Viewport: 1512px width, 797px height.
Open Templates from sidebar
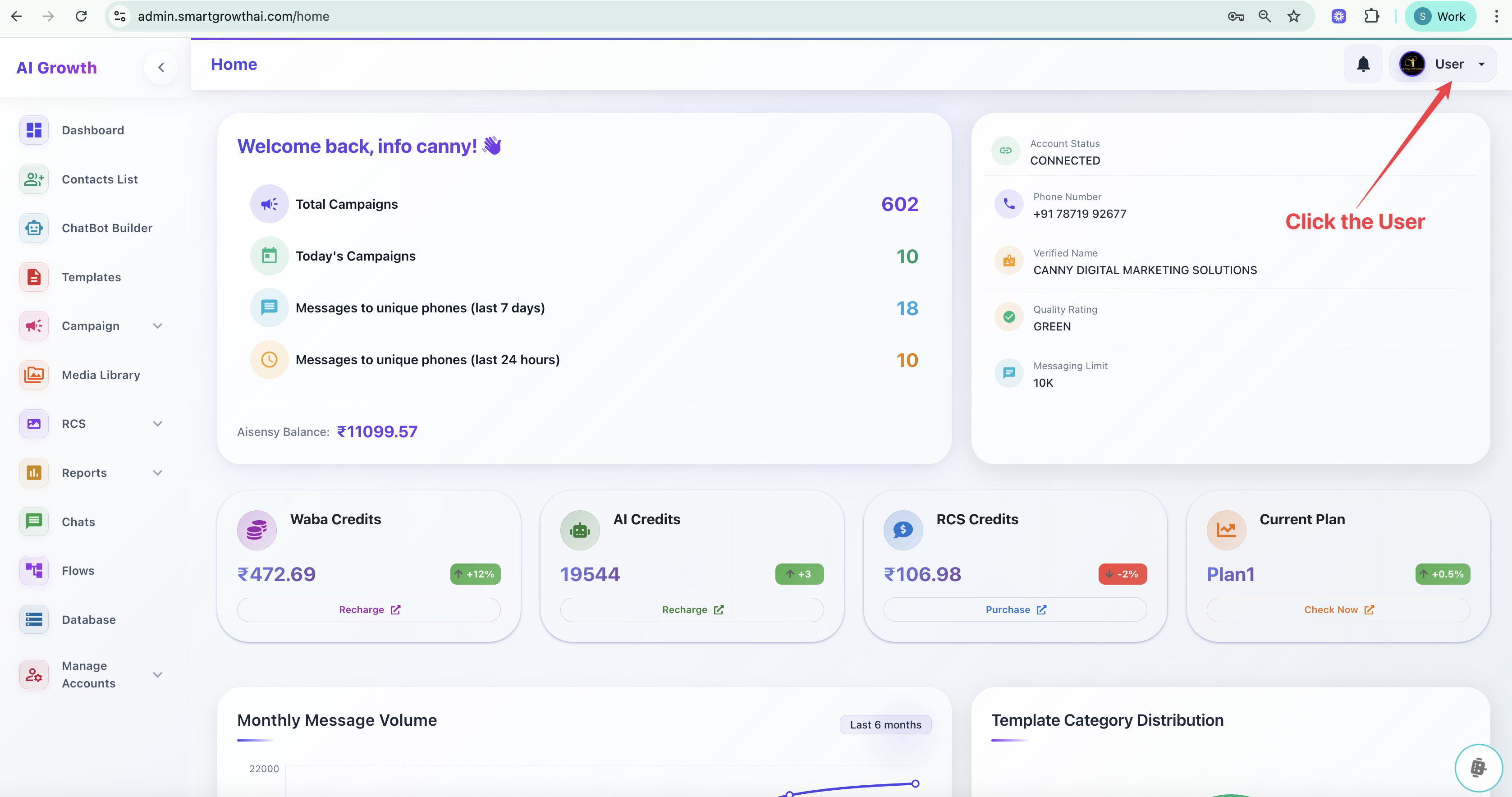tap(92, 277)
